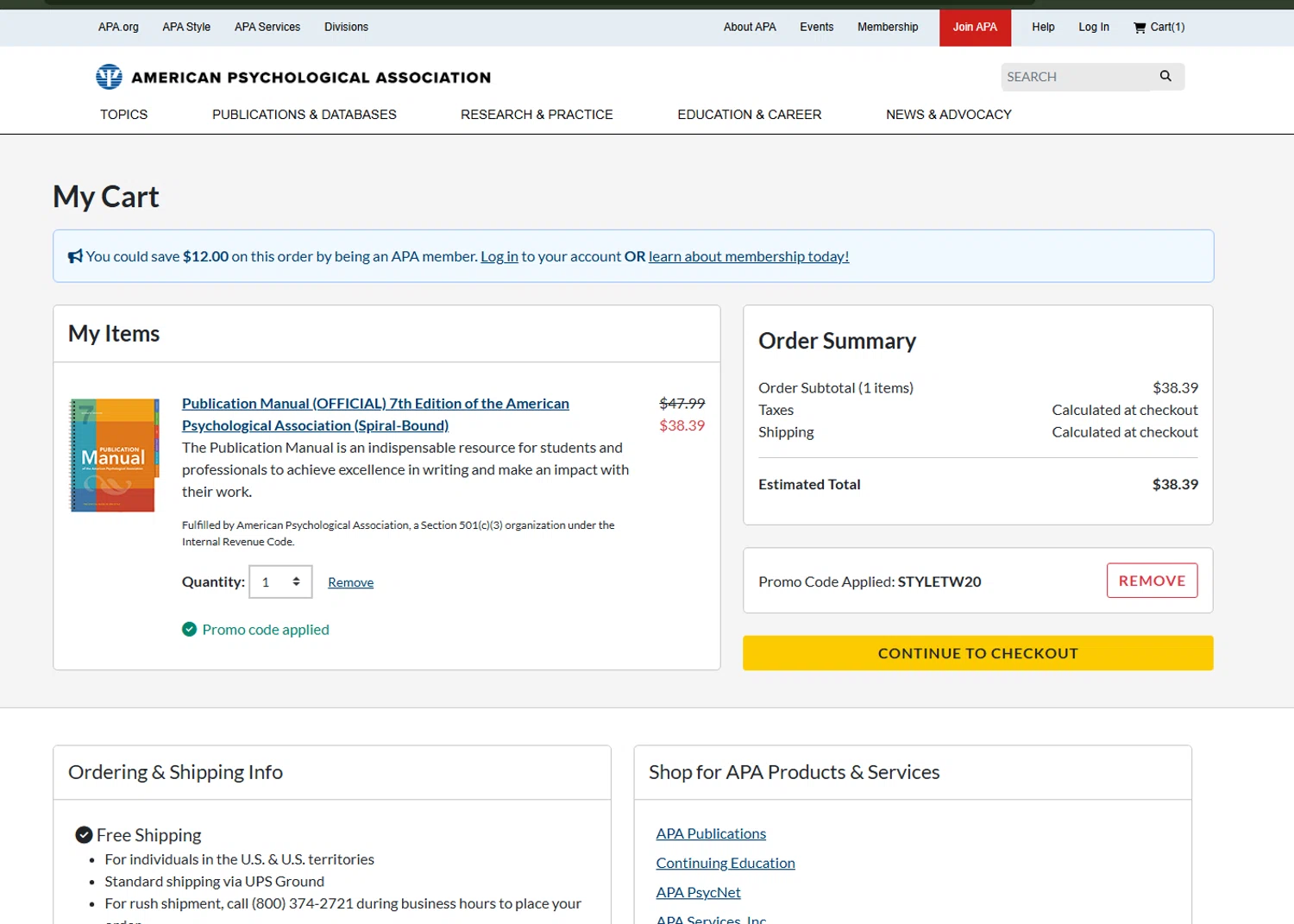Open the cart icon in top bar
The height and width of the screenshot is (924, 1294).
pos(1140,28)
